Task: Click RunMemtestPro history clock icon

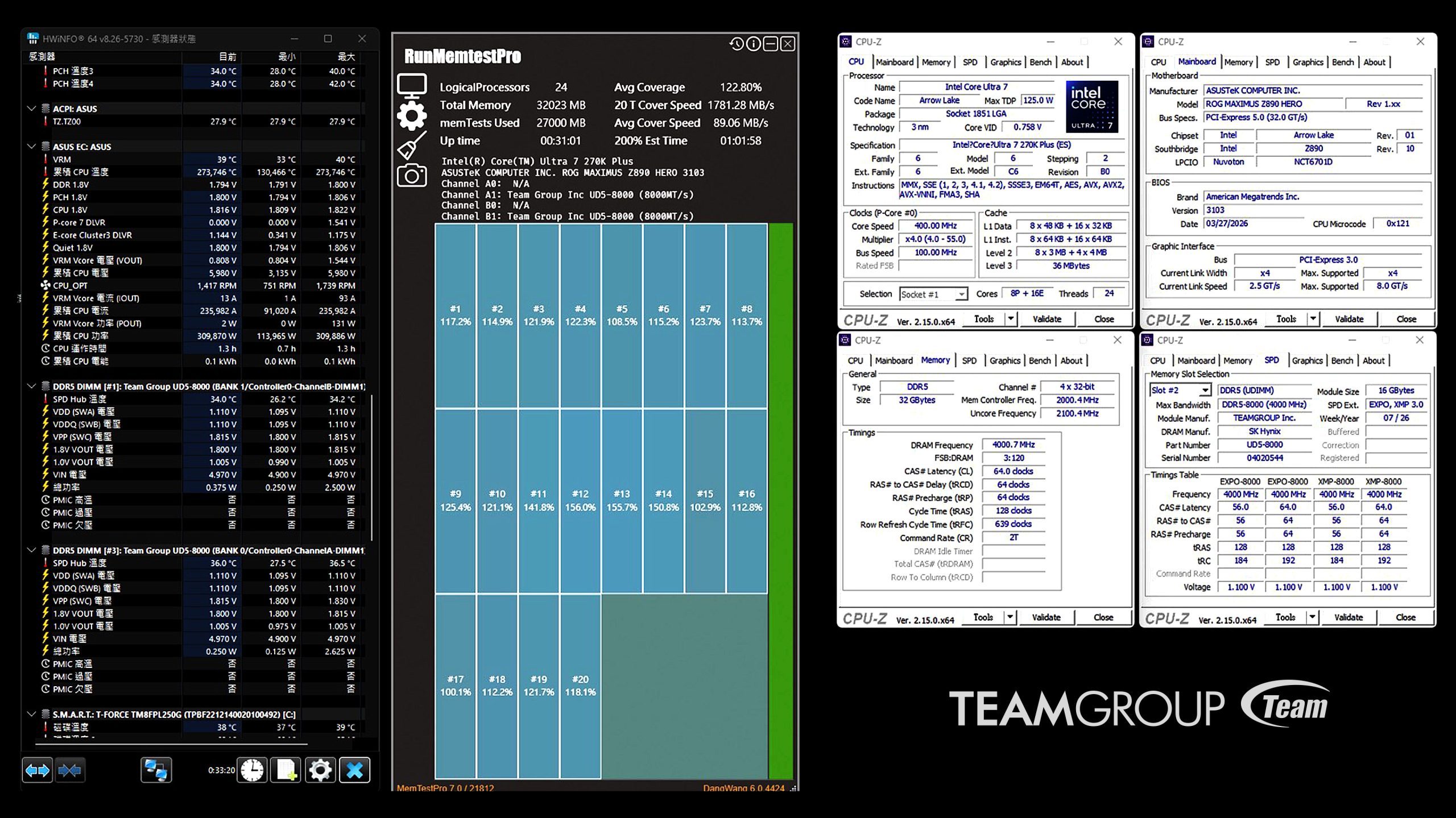Action: tap(737, 44)
